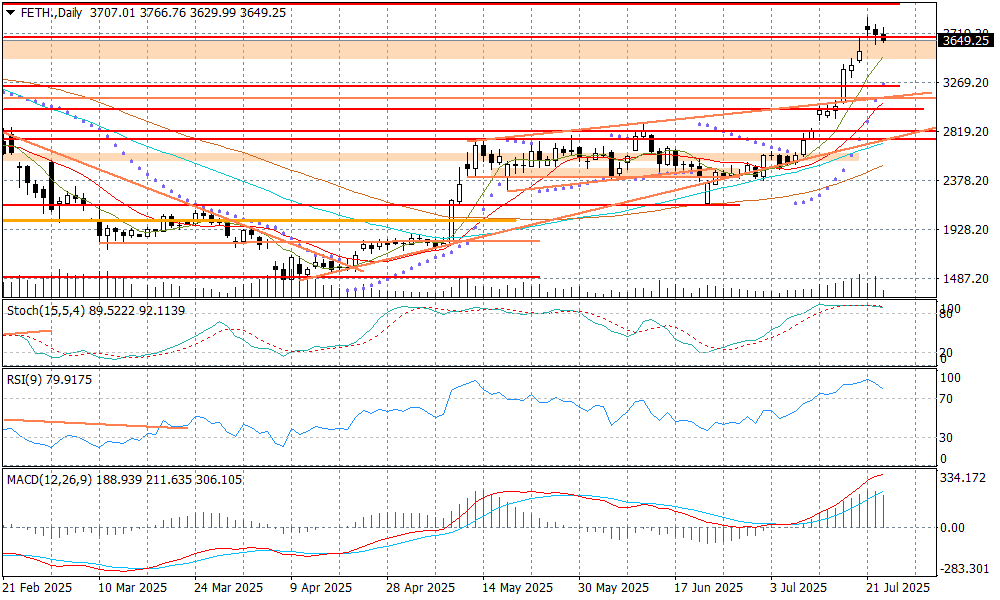Screen dimensions: 1000x600
Task: Click the 3 Jul 2025 date label
Action: [x=798, y=587]
